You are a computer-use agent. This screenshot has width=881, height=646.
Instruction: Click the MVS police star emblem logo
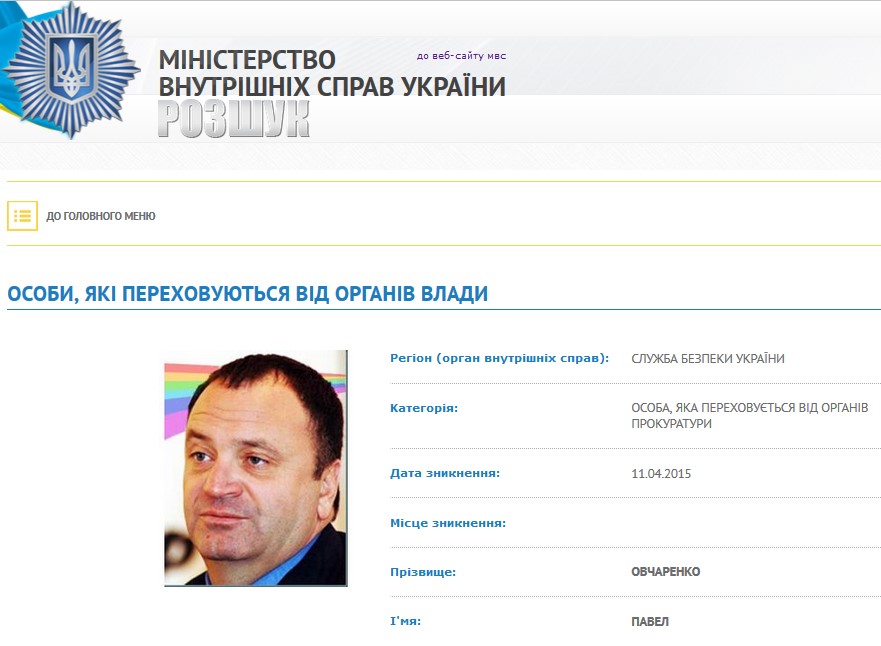point(70,69)
